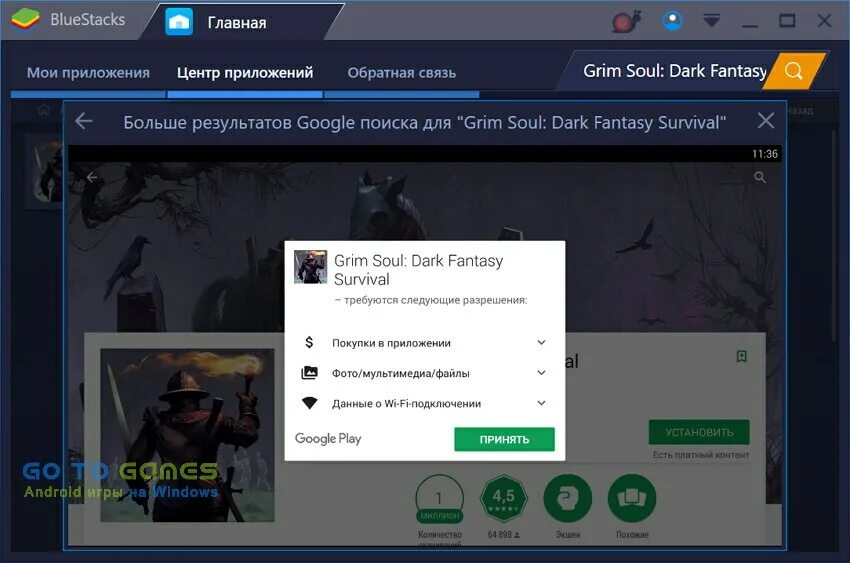
Task: Click the Есть платный контент label
Action: pyautogui.click(x=701, y=455)
